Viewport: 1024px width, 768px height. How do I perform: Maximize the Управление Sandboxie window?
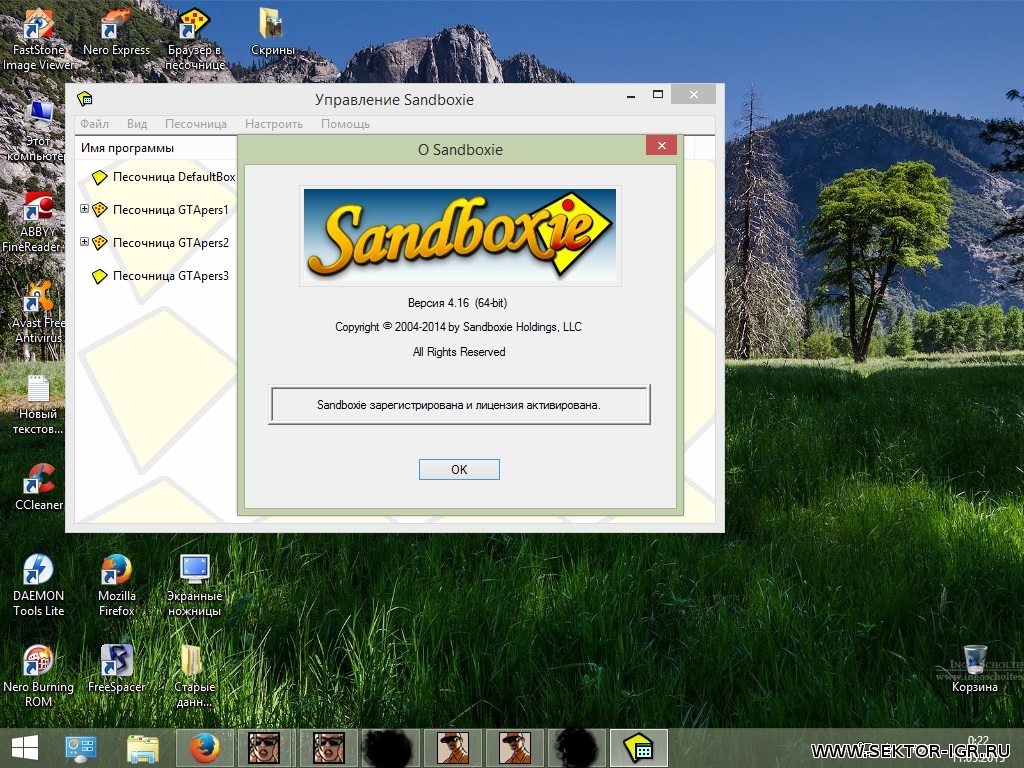coord(658,95)
